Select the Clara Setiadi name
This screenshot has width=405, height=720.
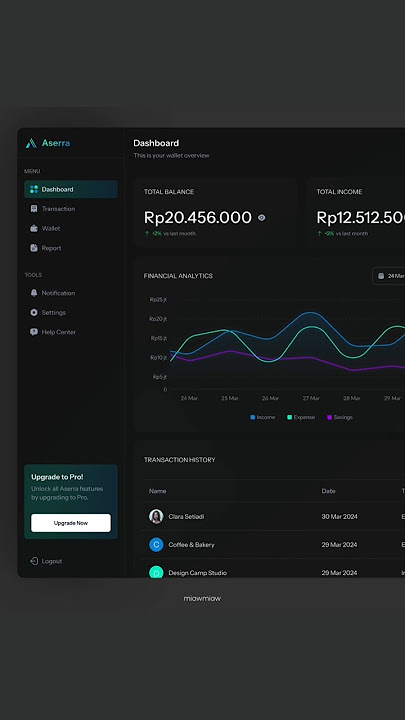[x=186, y=517]
